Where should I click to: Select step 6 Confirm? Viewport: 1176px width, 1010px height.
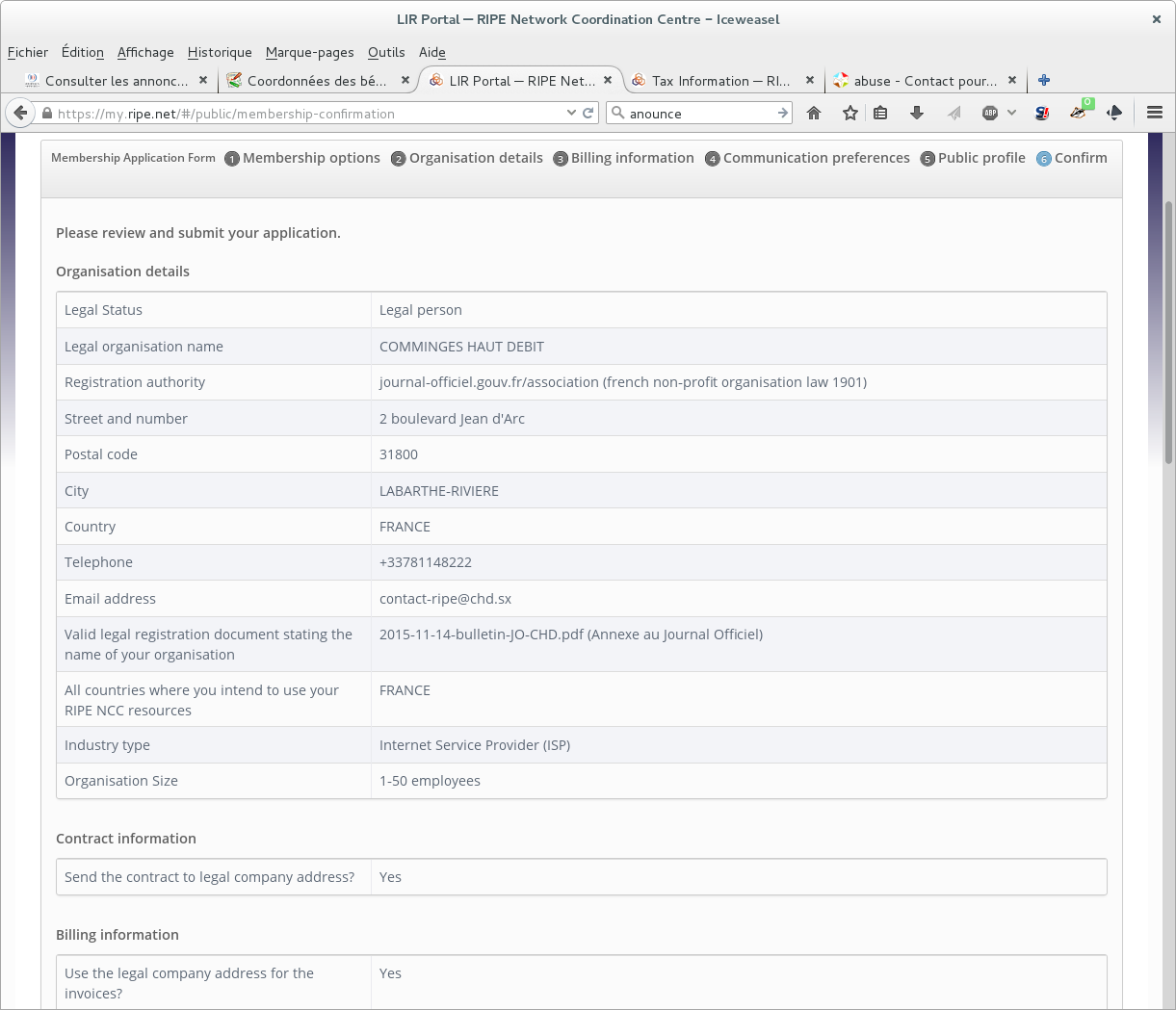[1072, 158]
